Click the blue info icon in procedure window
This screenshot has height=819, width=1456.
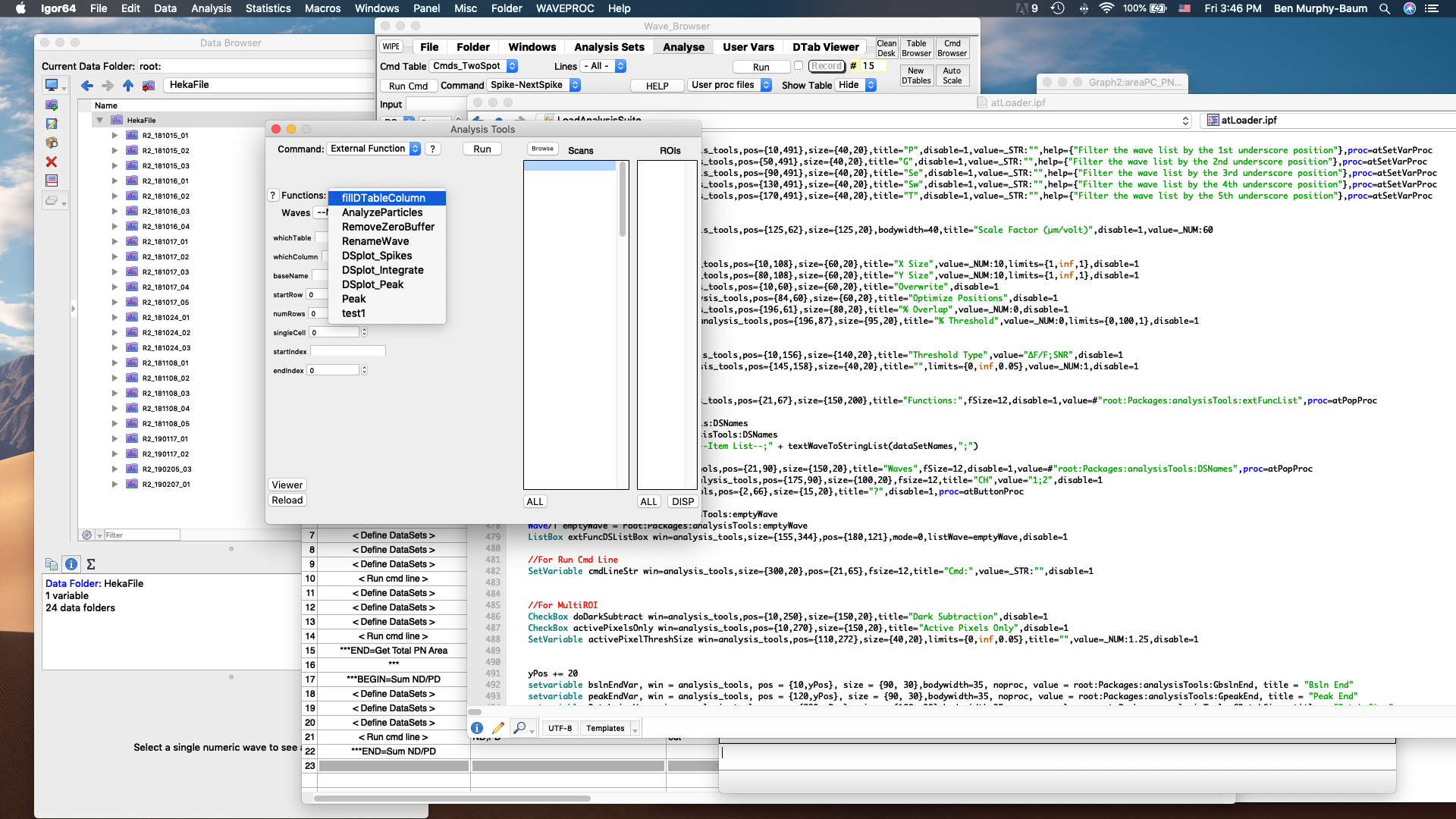(477, 728)
